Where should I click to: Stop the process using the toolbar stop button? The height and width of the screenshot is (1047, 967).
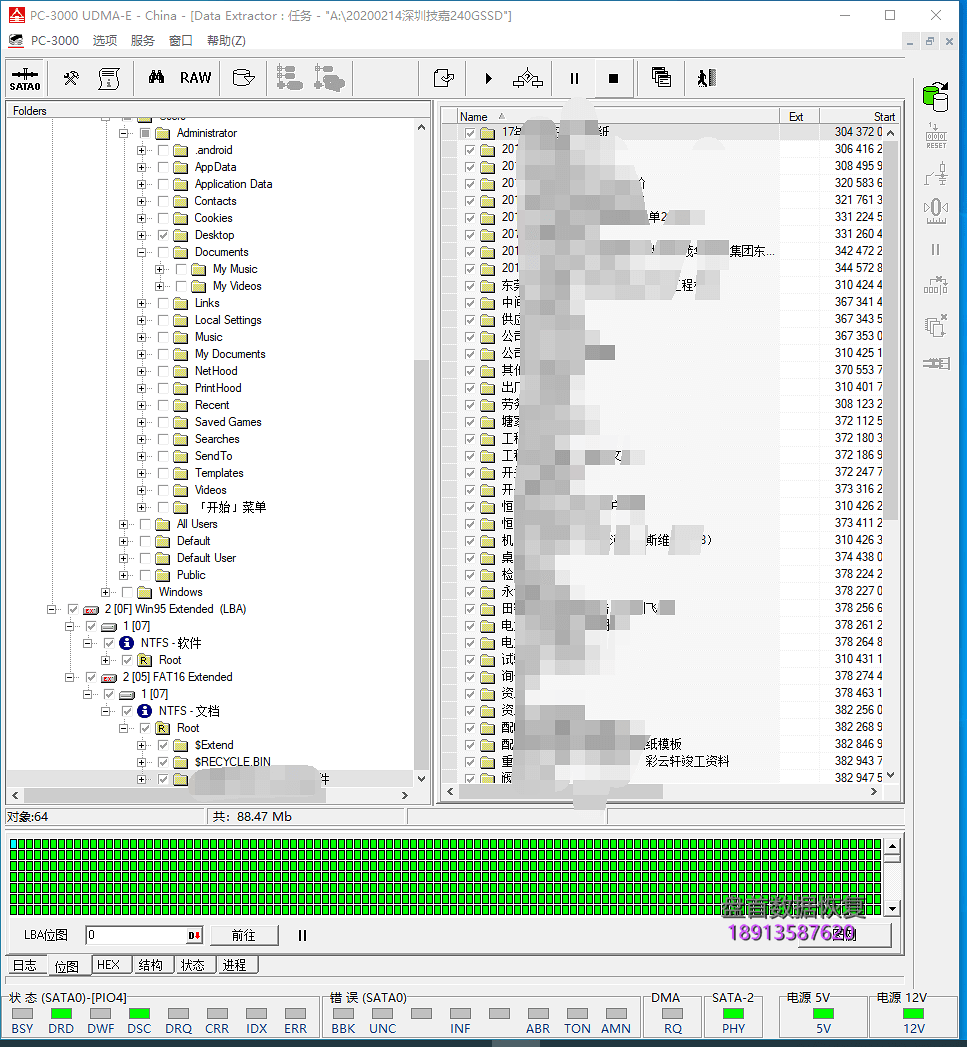[x=613, y=79]
